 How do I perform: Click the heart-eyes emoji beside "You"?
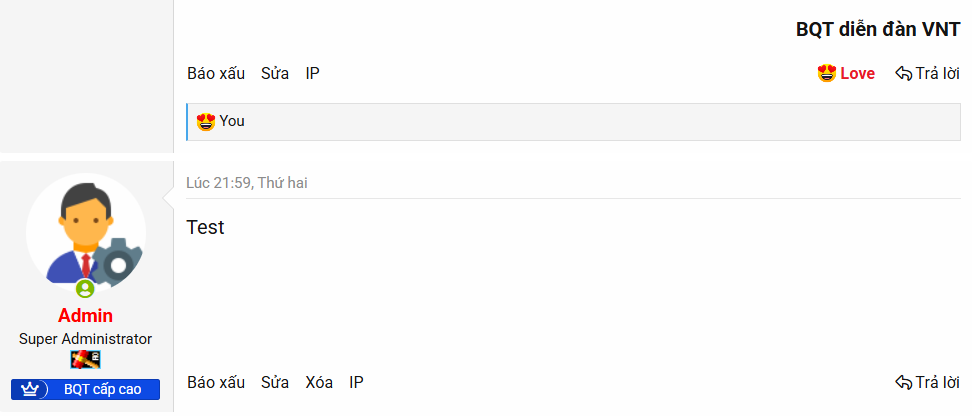point(207,121)
